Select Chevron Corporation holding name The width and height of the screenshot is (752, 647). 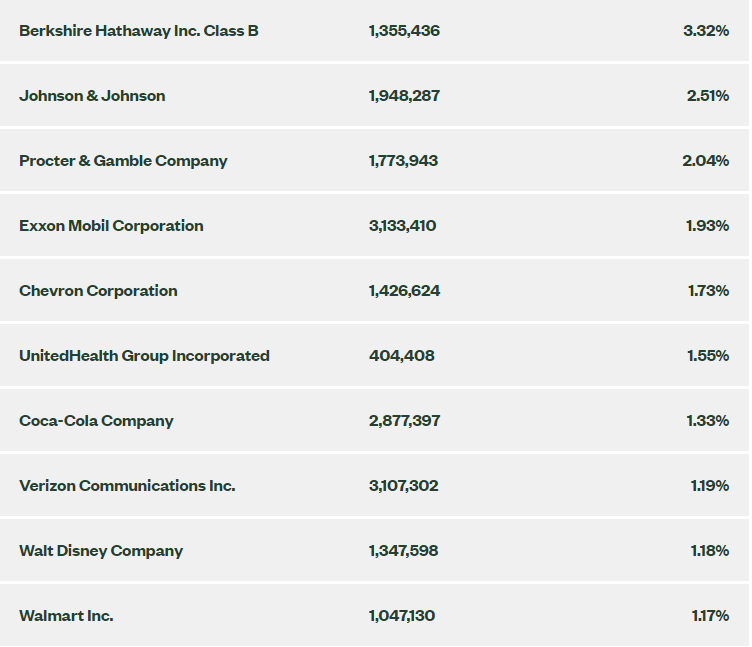click(x=98, y=291)
